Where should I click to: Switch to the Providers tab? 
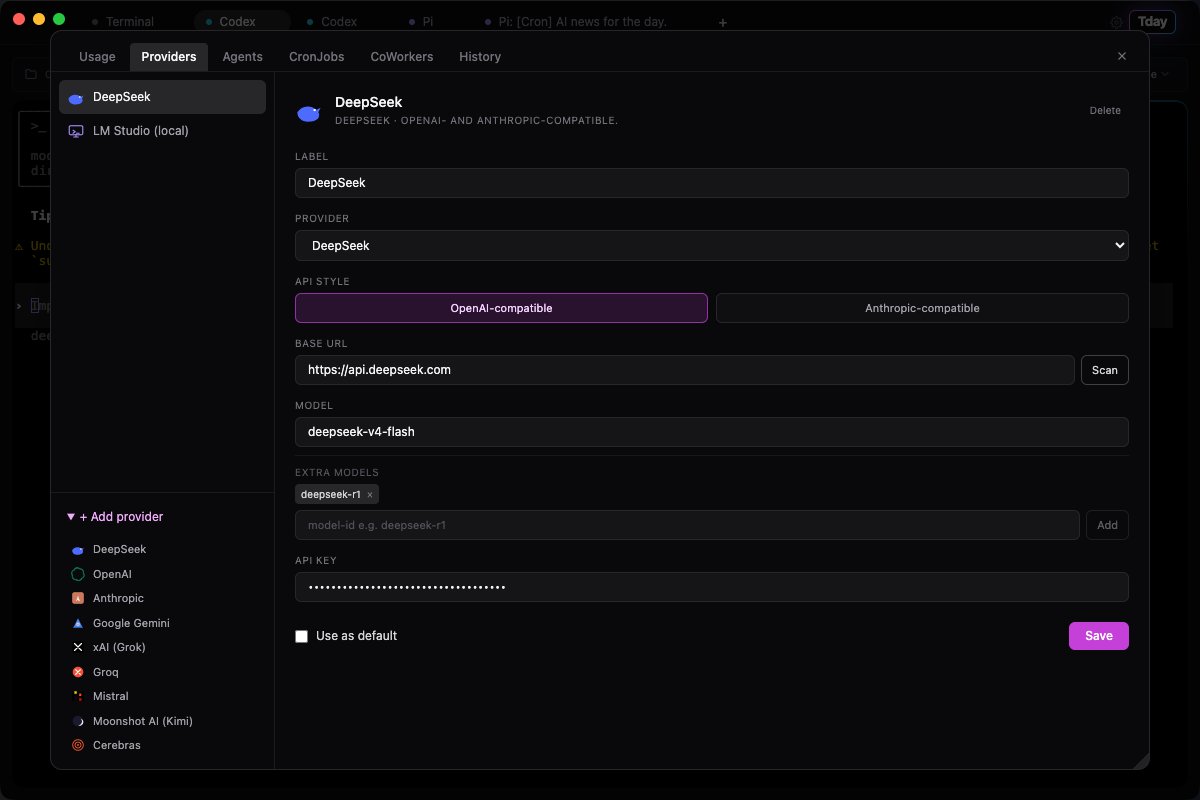coord(169,57)
